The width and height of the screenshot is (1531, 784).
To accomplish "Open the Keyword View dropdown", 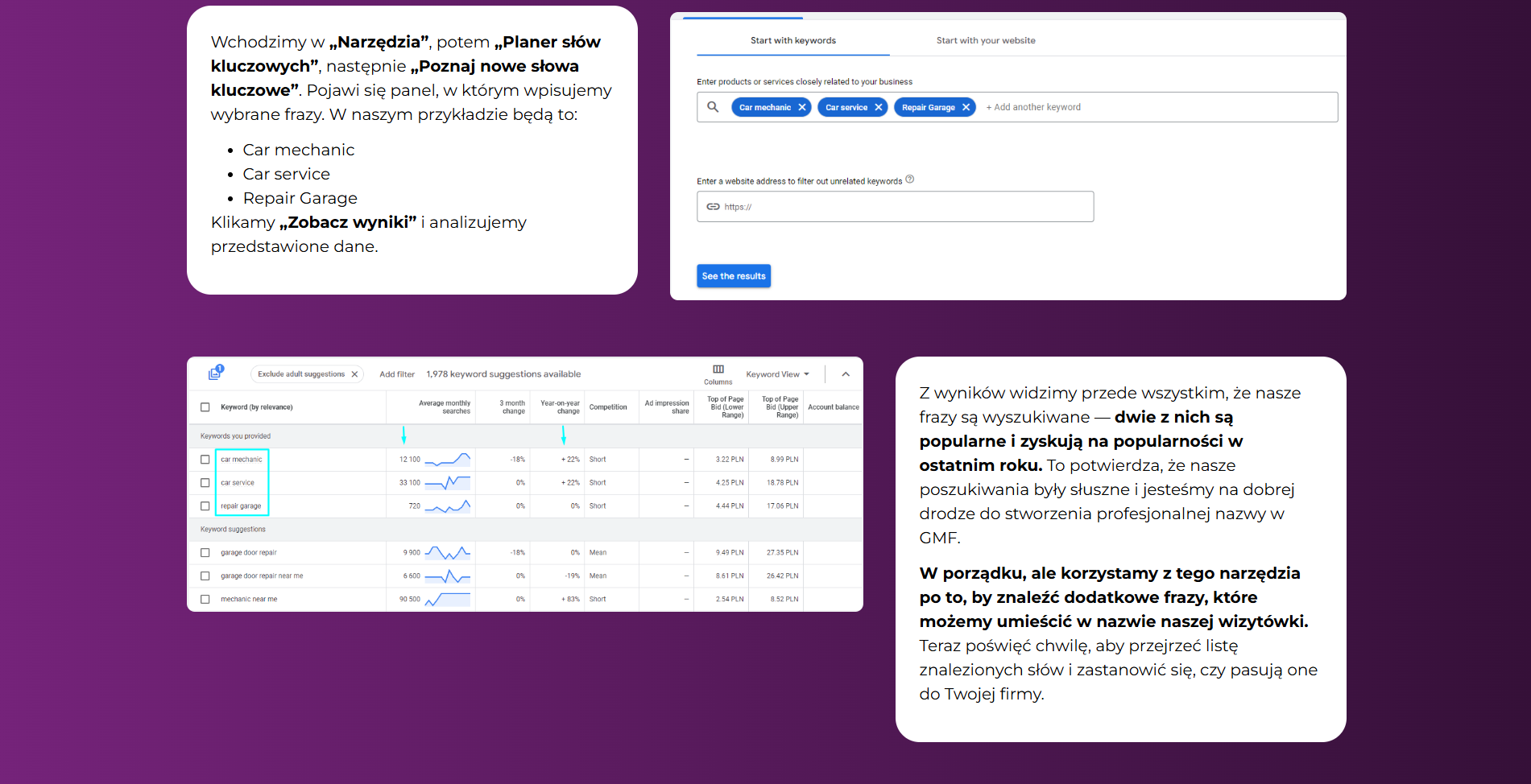I will point(777,374).
